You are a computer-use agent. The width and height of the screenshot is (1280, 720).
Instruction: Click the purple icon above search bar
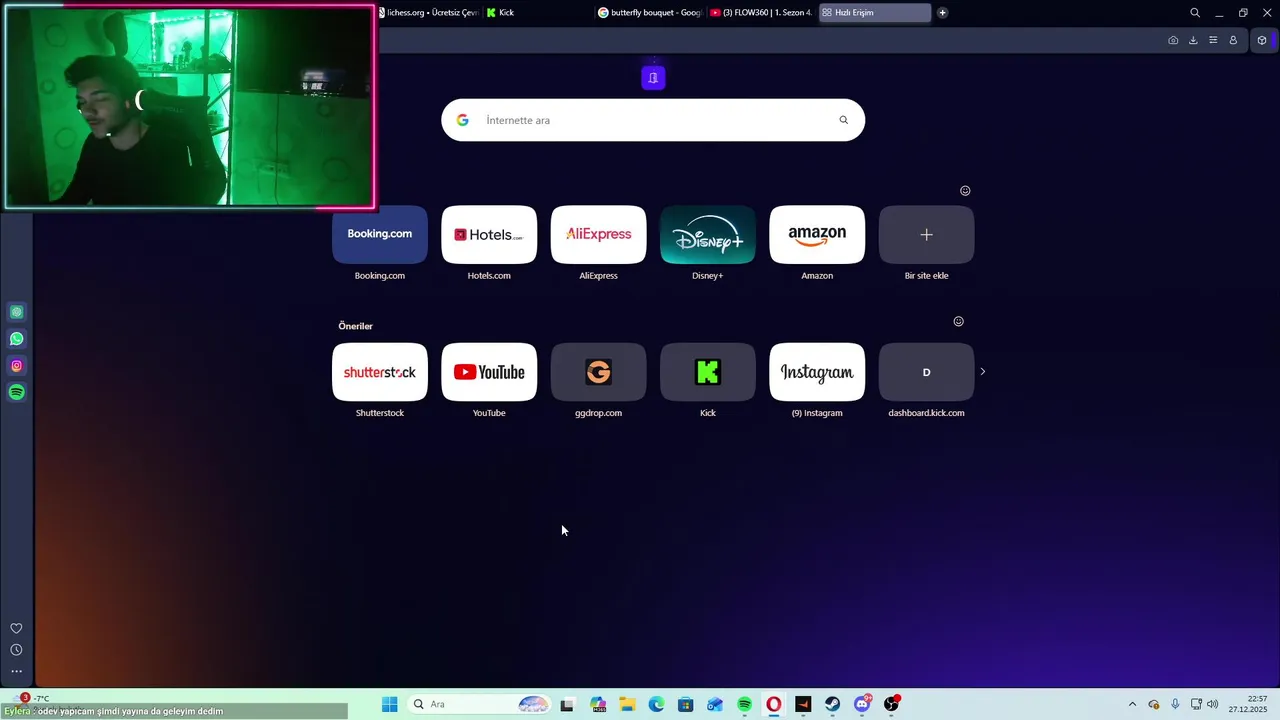(653, 77)
